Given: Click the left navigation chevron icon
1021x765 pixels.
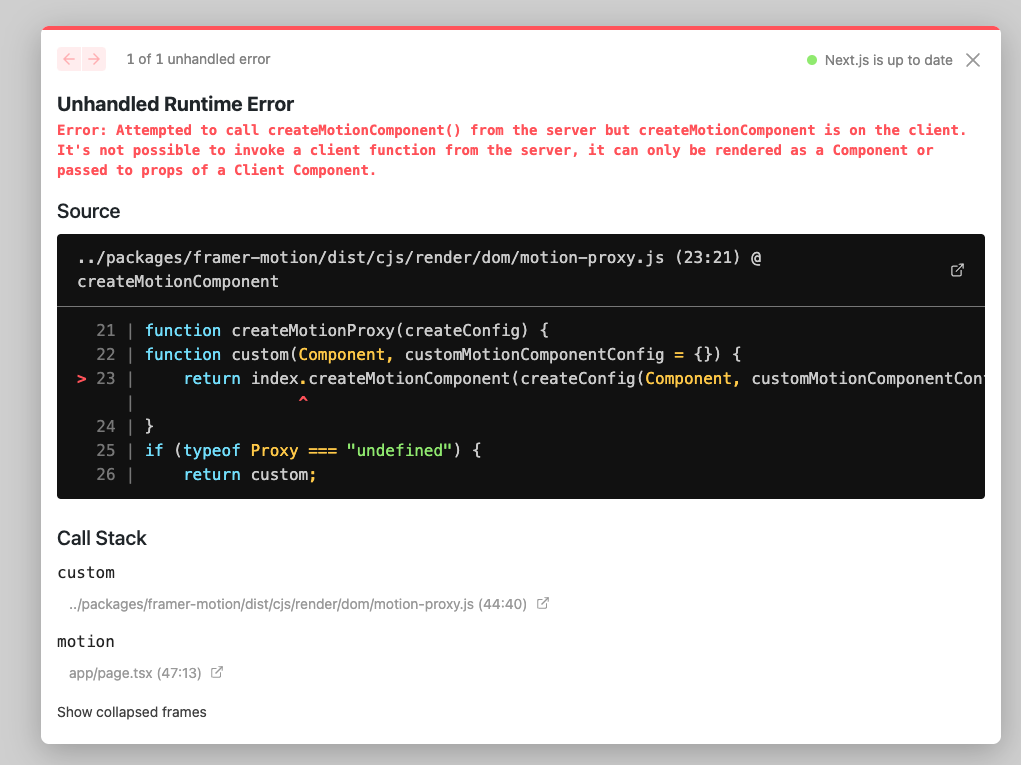Looking at the screenshot, I should (x=68, y=59).
